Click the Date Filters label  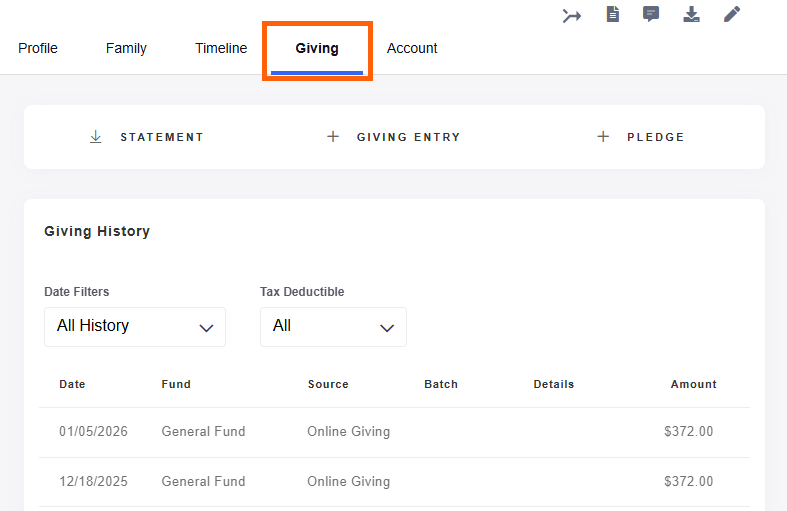pyautogui.click(x=77, y=292)
